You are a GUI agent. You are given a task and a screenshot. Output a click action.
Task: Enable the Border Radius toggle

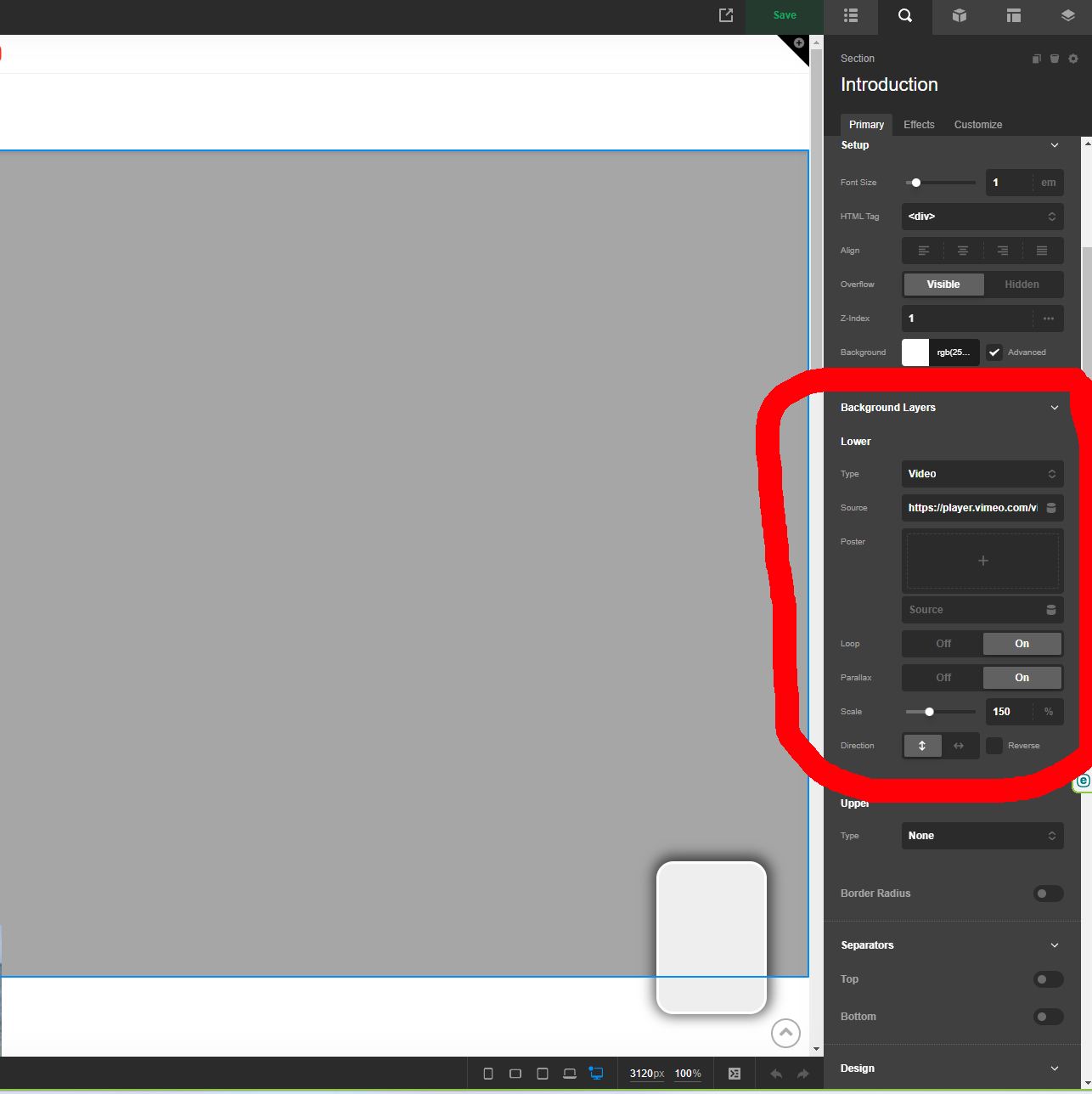(1048, 894)
